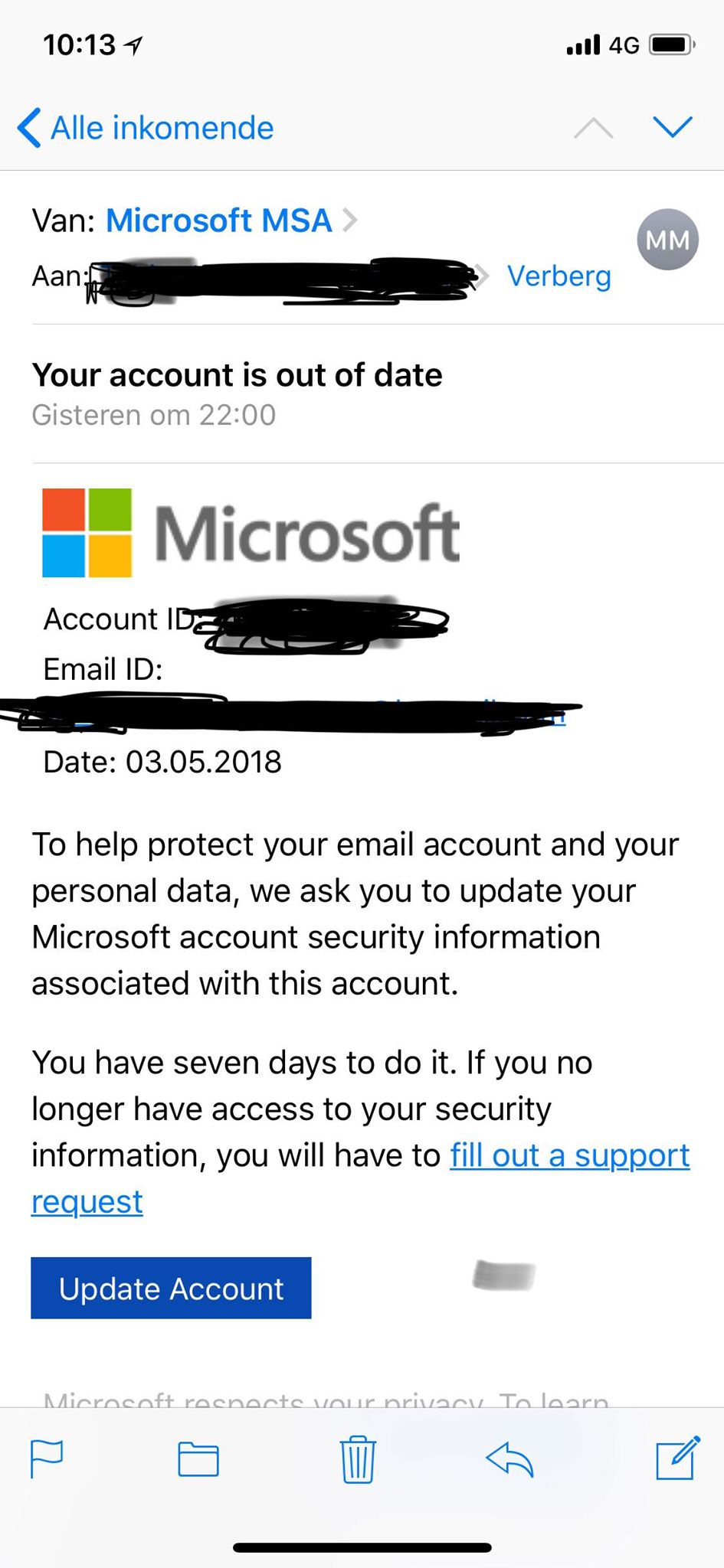Go to previous message up arrow
724x1568 pixels.
[x=594, y=128]
